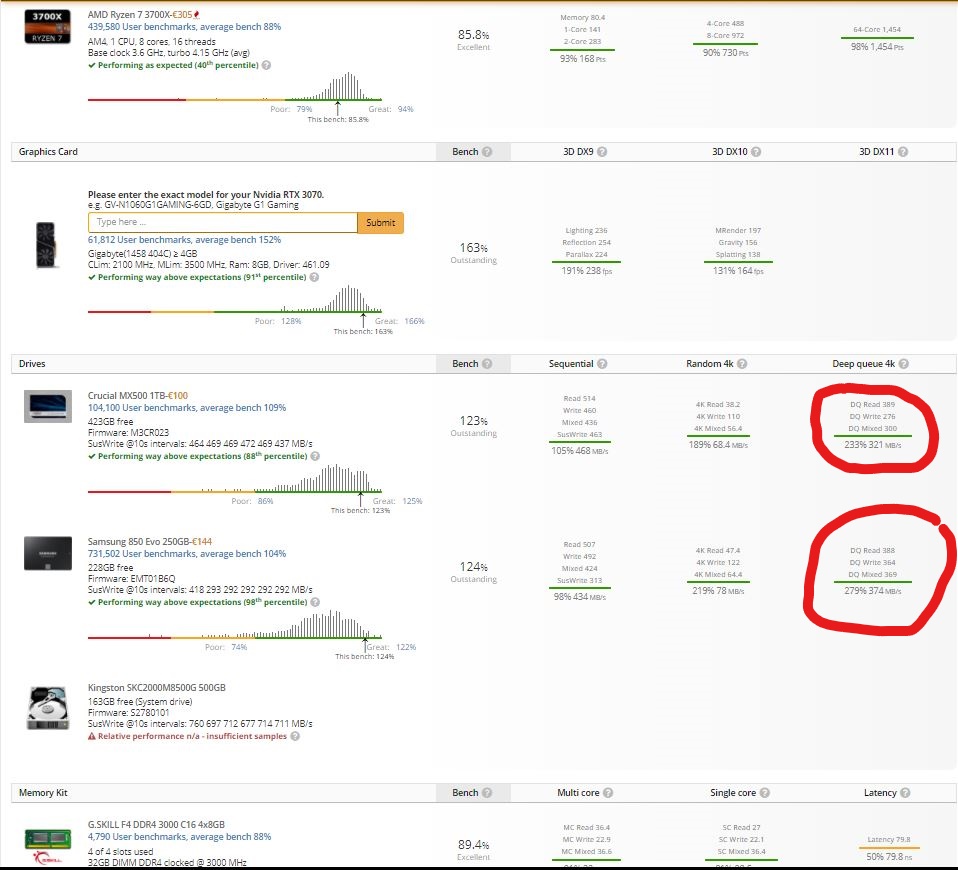Open help for Drives Bench column
Viewport: 958px width, 870px height.
pos(489,364)
